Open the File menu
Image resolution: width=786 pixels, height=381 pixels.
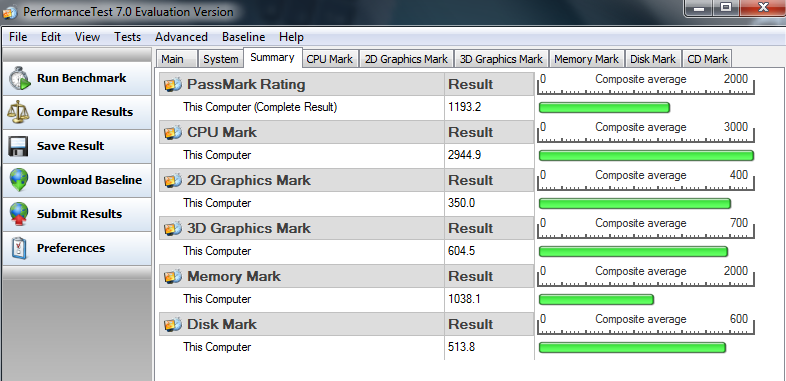[x=18, y=37]
